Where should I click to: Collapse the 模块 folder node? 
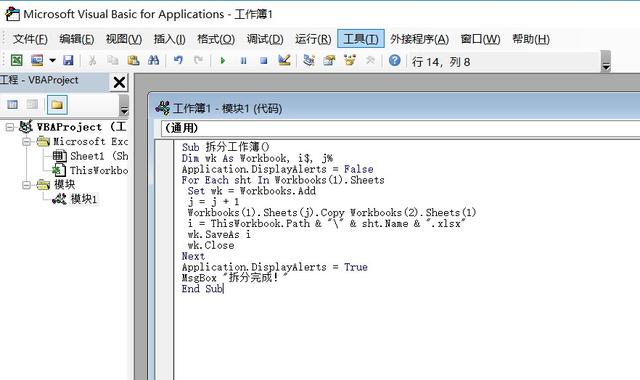[x=27, y=185]
